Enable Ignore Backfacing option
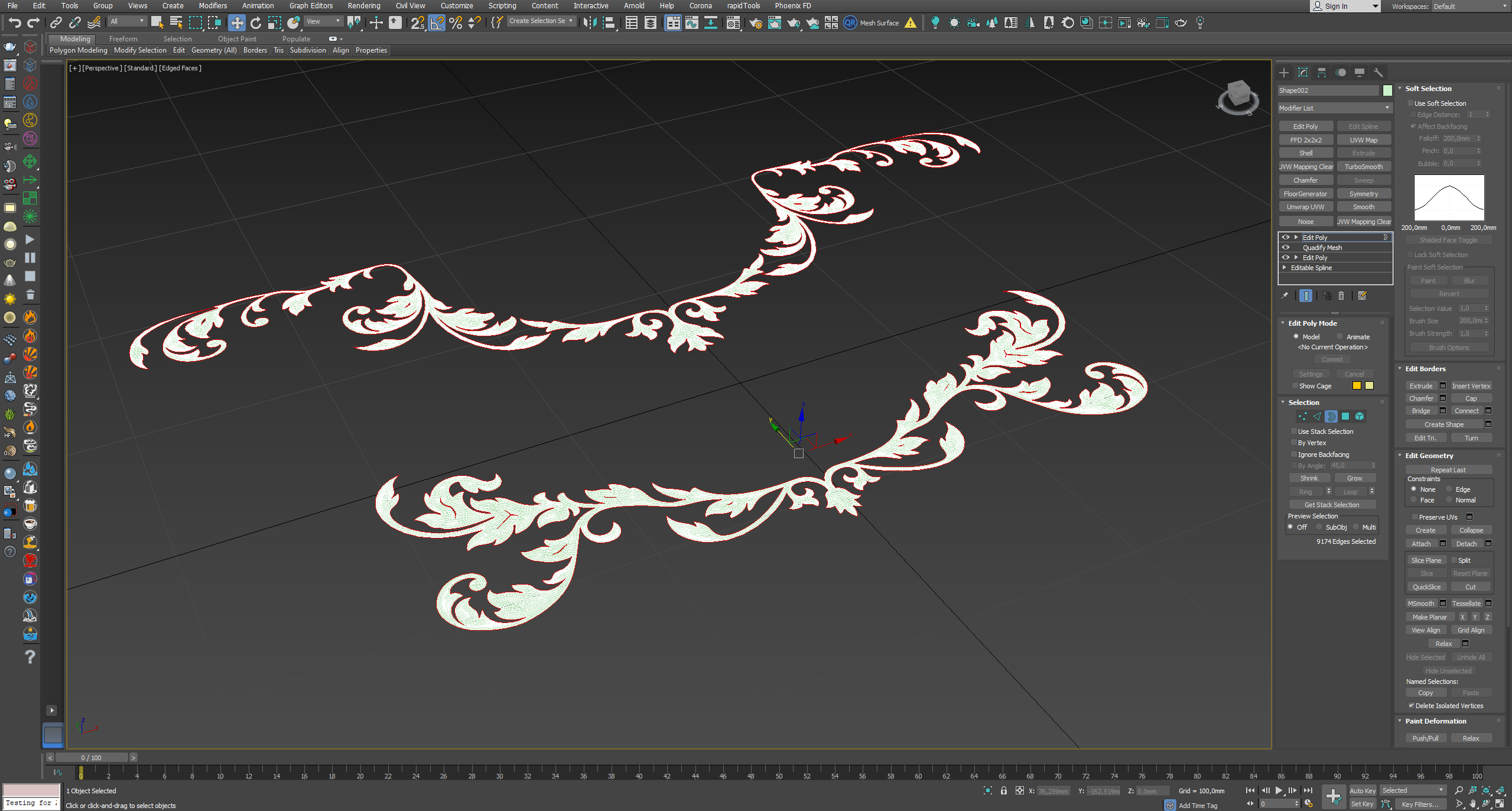The height and width of the screenshot is (811, 1512). (x=1294, y=455)
